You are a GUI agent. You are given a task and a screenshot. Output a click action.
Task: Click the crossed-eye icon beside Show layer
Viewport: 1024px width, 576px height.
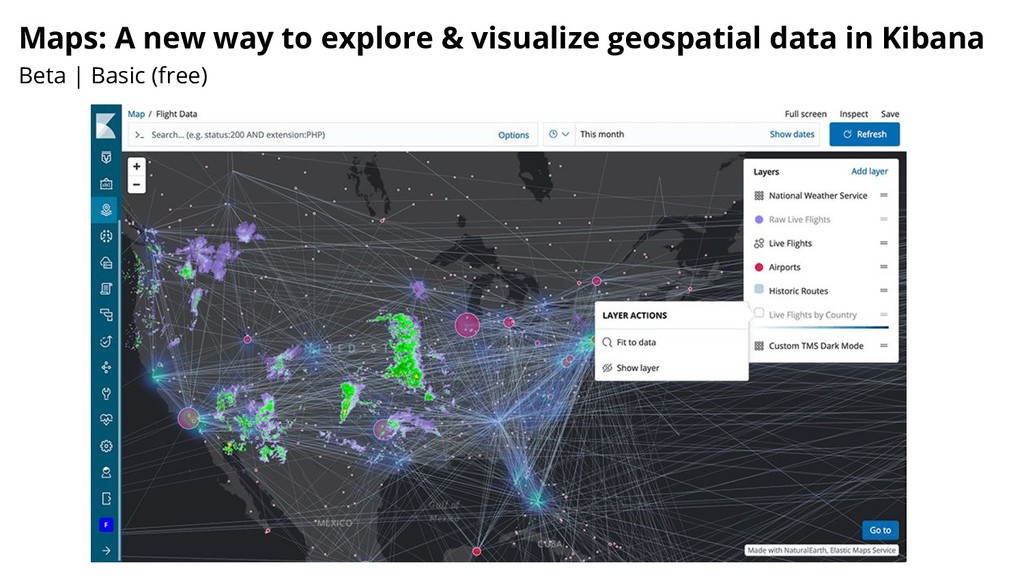tap(607, 368)
